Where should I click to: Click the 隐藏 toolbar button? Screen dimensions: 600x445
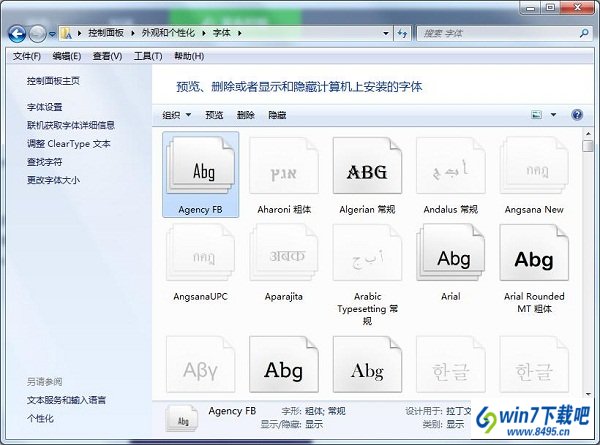pyautogui.click(x=277, y=115)
